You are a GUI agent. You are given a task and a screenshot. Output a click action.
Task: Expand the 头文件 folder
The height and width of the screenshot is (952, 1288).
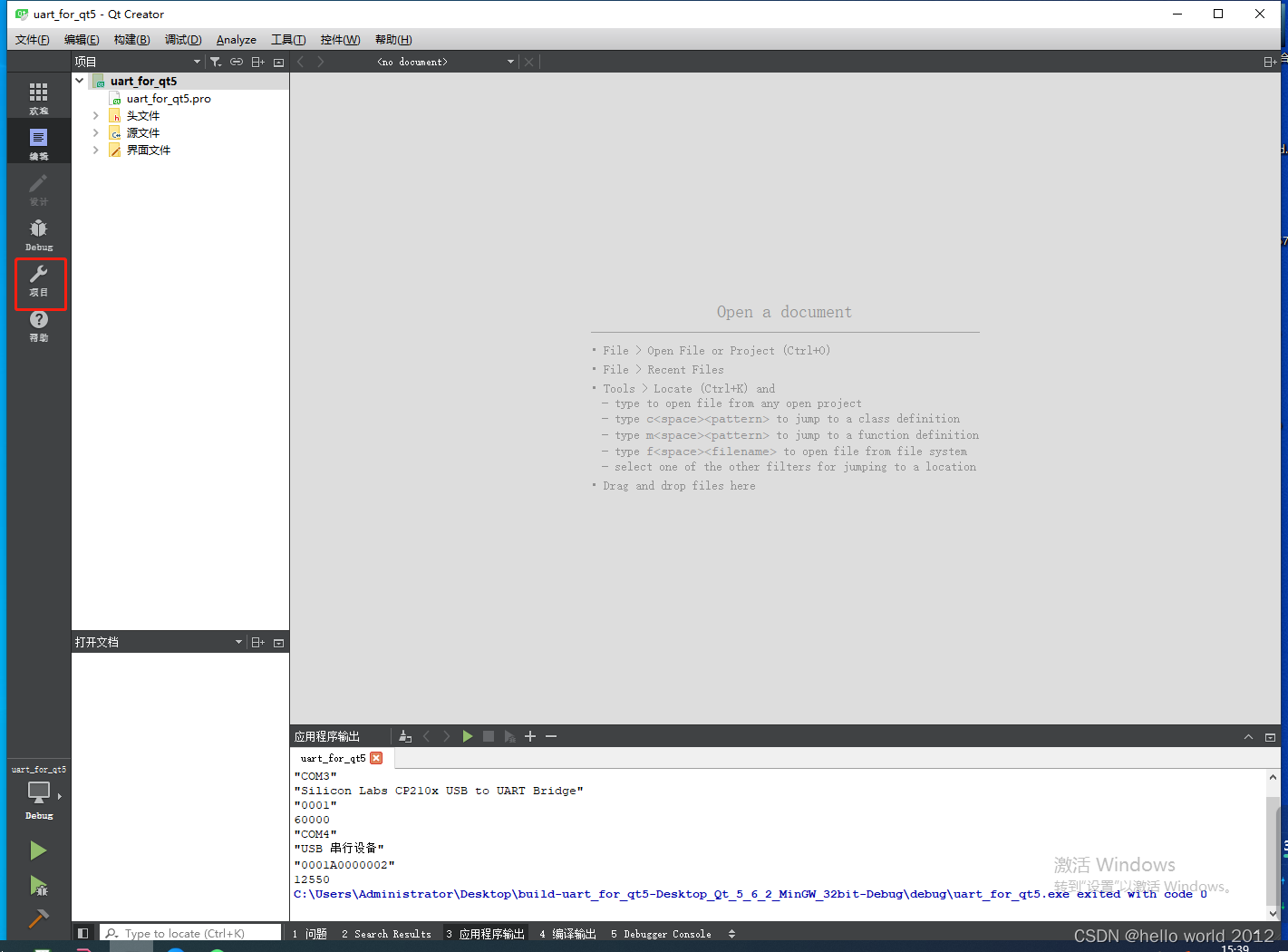(x=96, y=115)
